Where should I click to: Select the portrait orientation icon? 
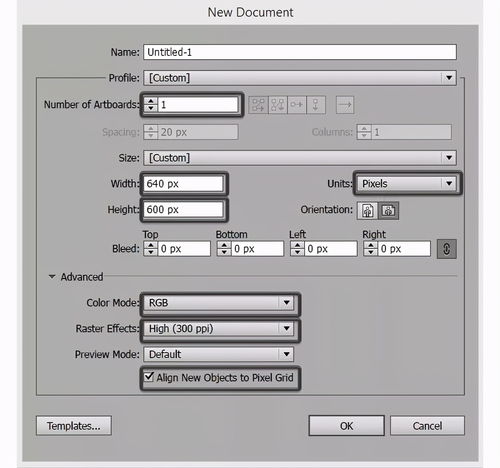367,210
